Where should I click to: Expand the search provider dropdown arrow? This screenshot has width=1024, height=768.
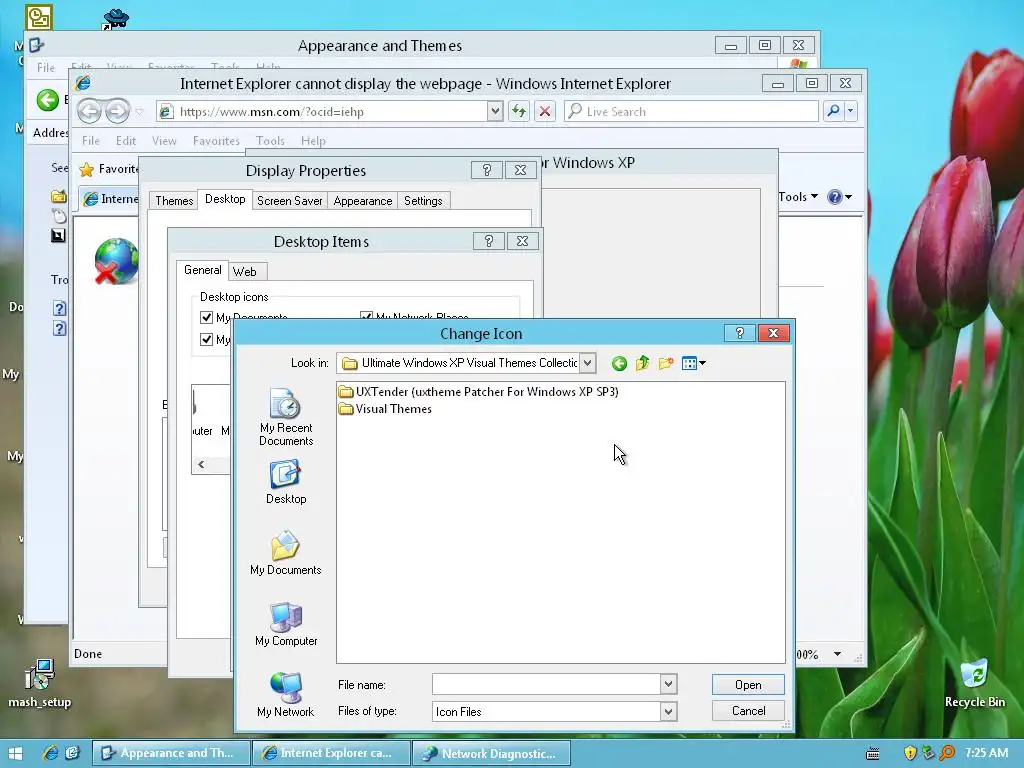pos(850,112)
